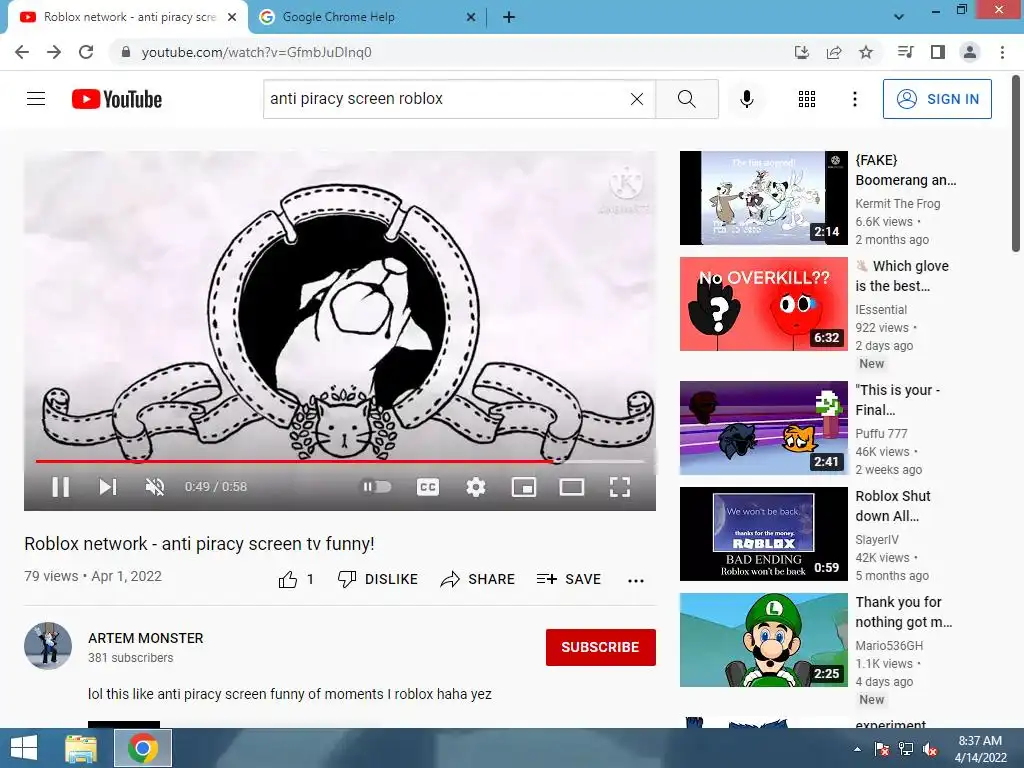
Task: Clear the YouTube search query
Action: pyautogui.click(x=637, y=99)
